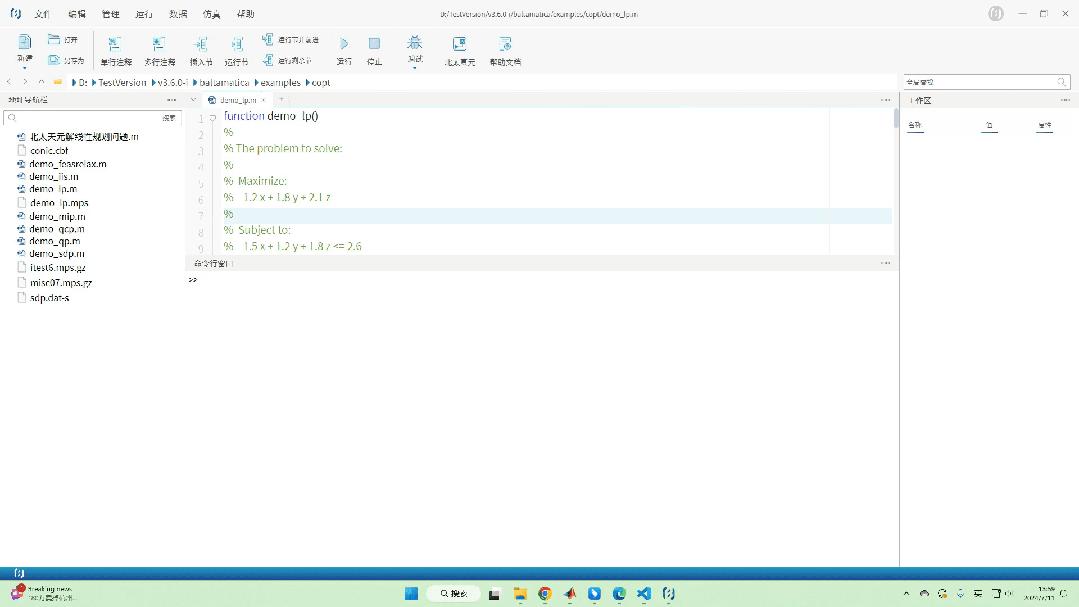Select conic.cbf in the file browser
Image resolution: width=1079 pixels, height=607 pixels.
point(48,150)
